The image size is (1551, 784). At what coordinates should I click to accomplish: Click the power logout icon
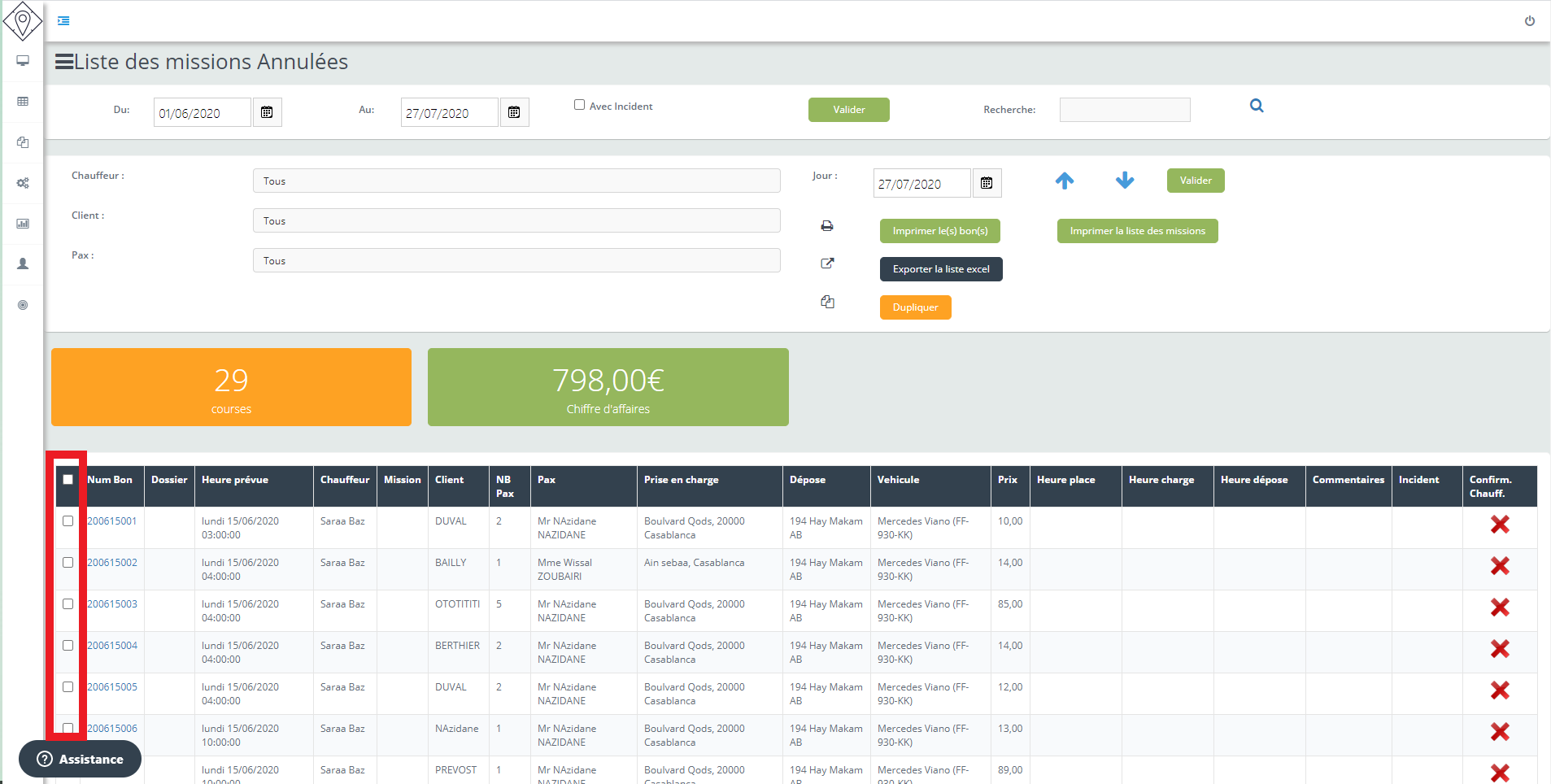[1529, 21]
